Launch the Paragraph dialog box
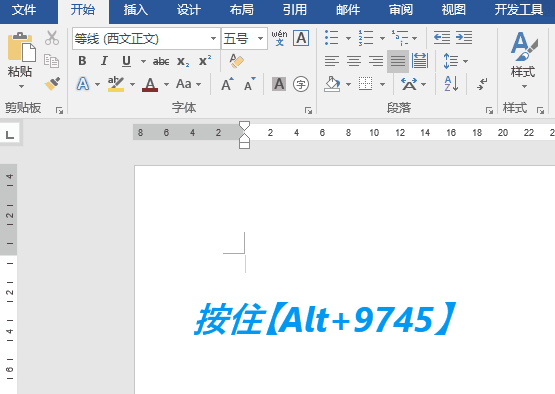 coord(490,110)
